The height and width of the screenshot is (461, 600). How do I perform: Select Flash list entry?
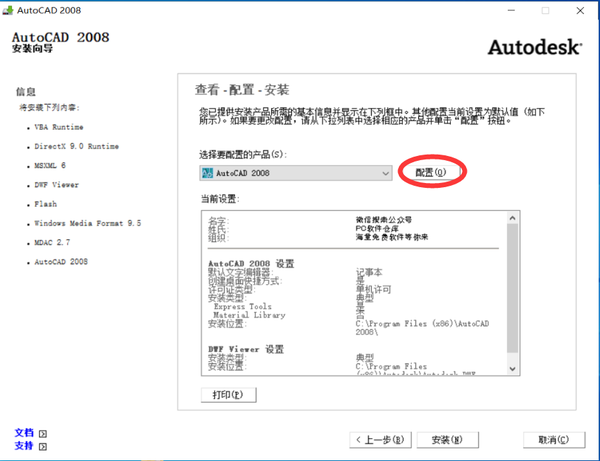(x=46, y=204)
